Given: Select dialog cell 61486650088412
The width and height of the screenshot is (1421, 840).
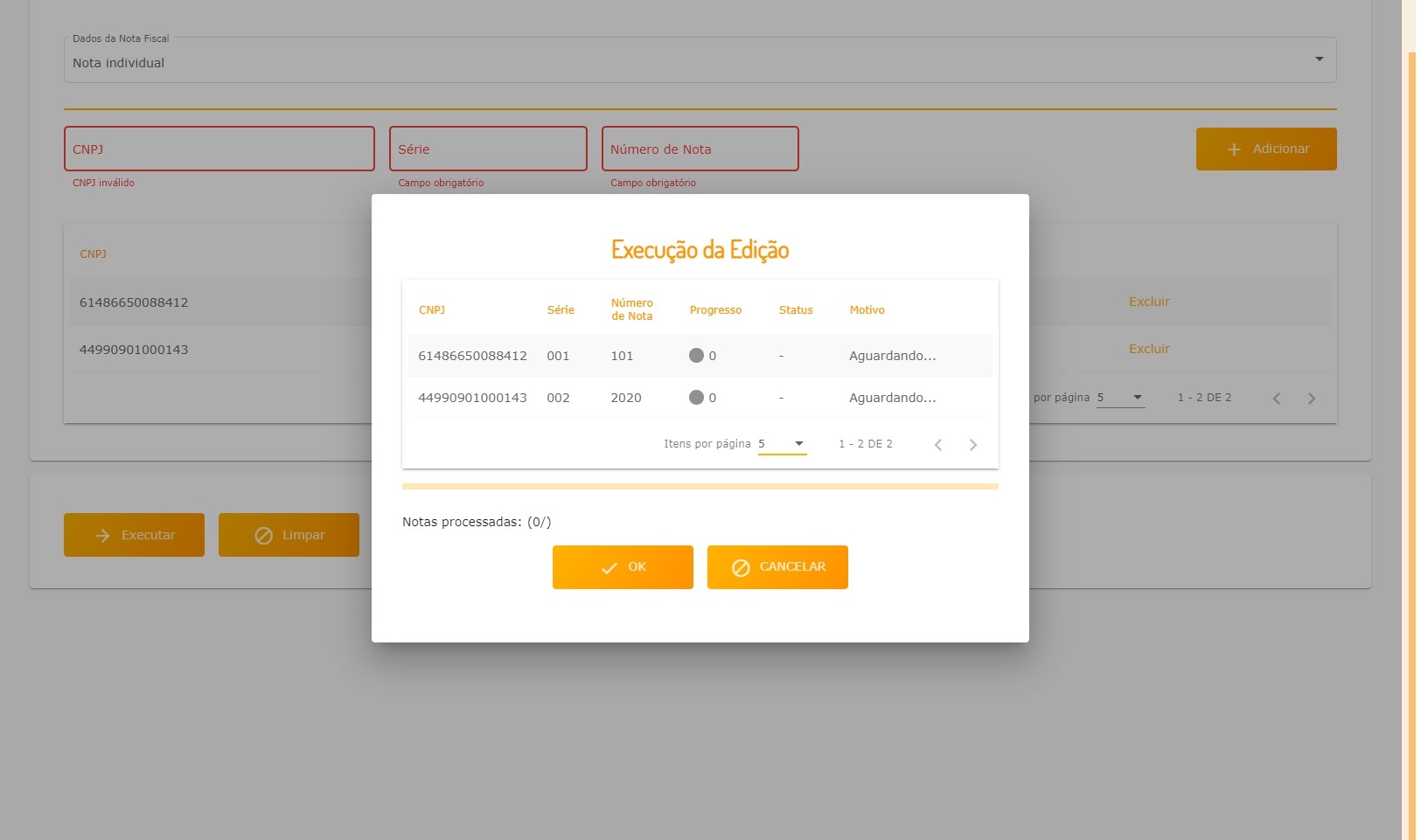Looking at the screenshot, I should tap(472, 356).
